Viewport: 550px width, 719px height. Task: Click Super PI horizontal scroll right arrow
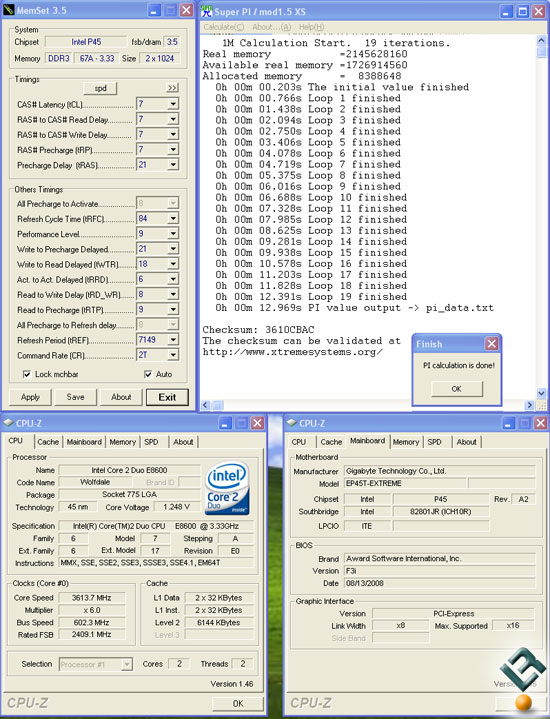pyautogui.click(x=530, y=405)
